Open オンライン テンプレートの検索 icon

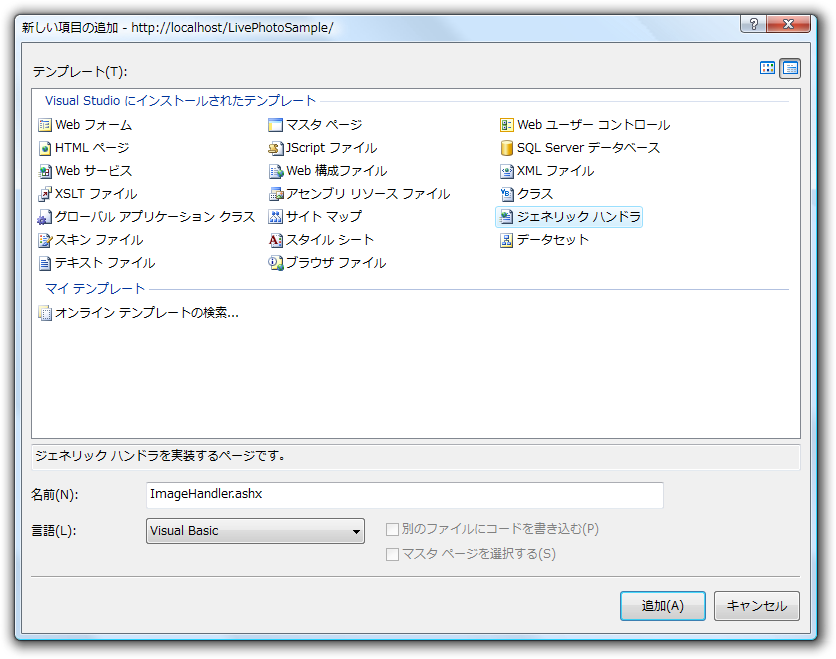[x=45, y=313]
